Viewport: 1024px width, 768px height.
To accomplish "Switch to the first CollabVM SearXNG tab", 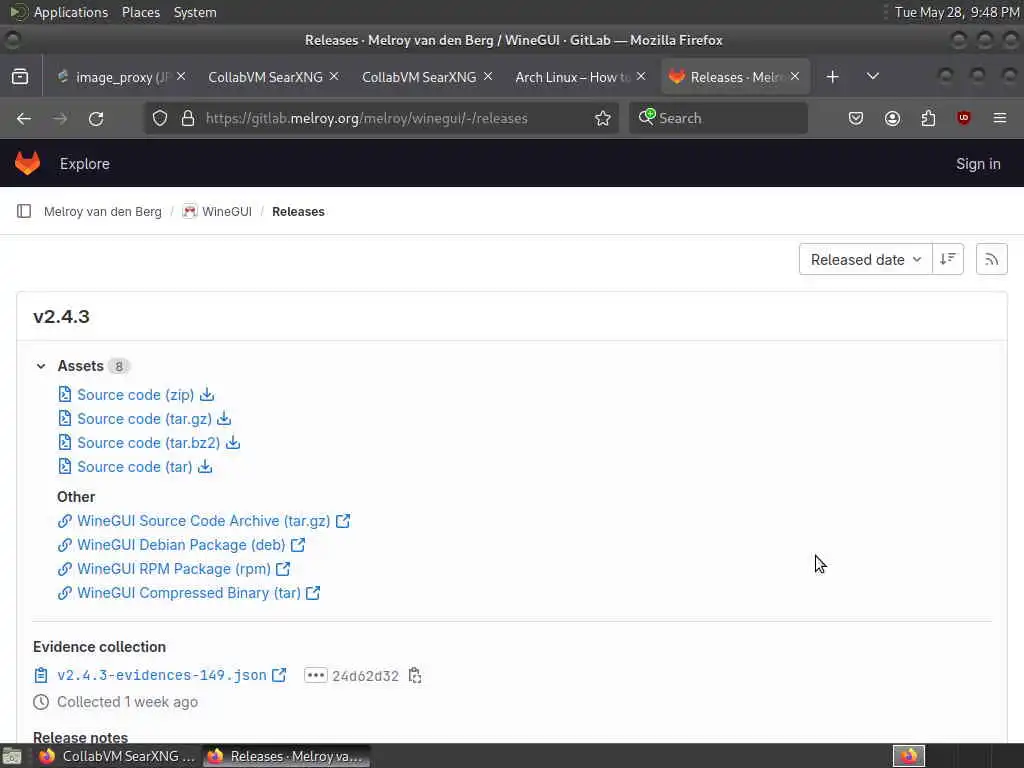I will (266, 77).
